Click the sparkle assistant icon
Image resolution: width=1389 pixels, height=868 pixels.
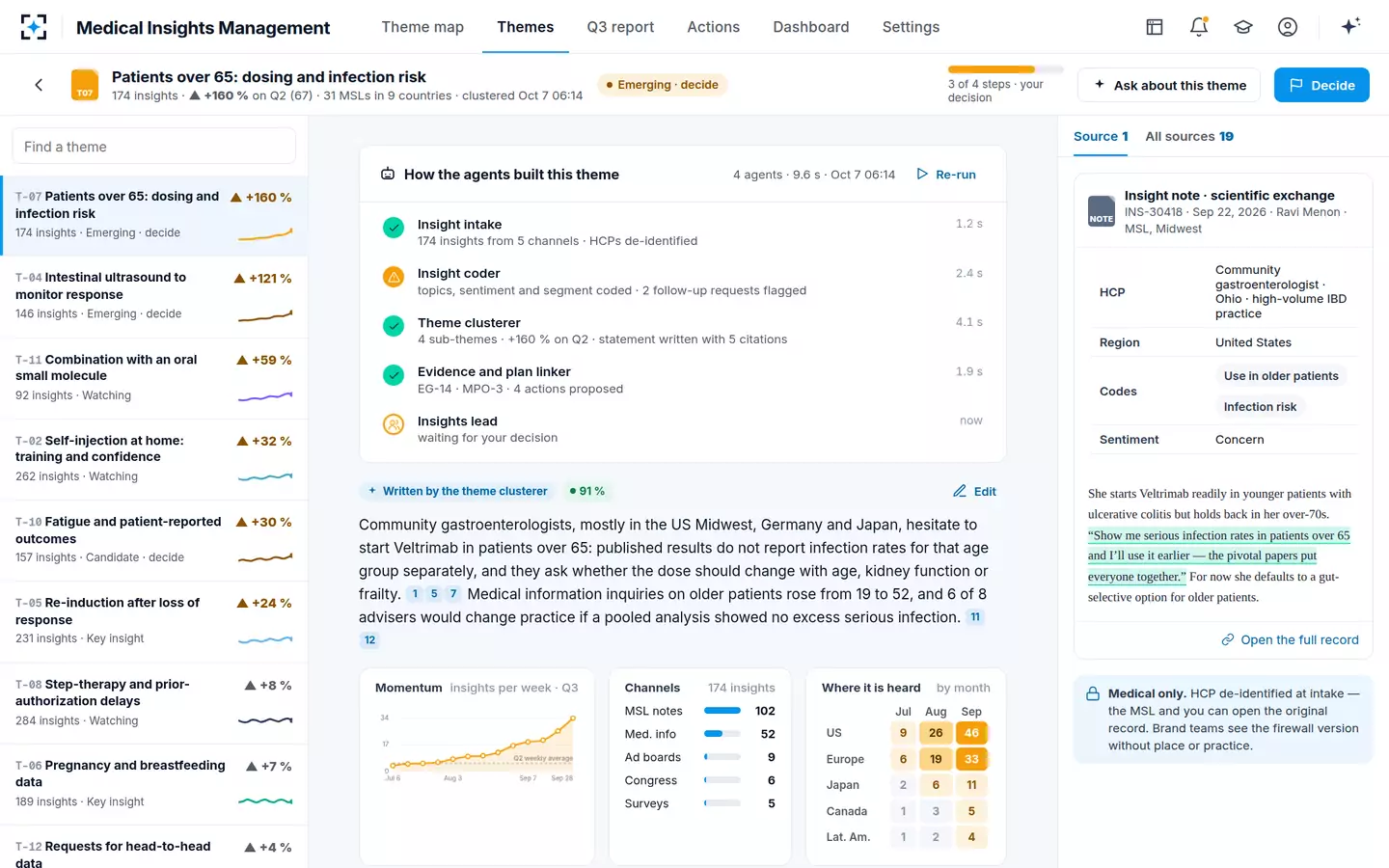point(1350,26)
